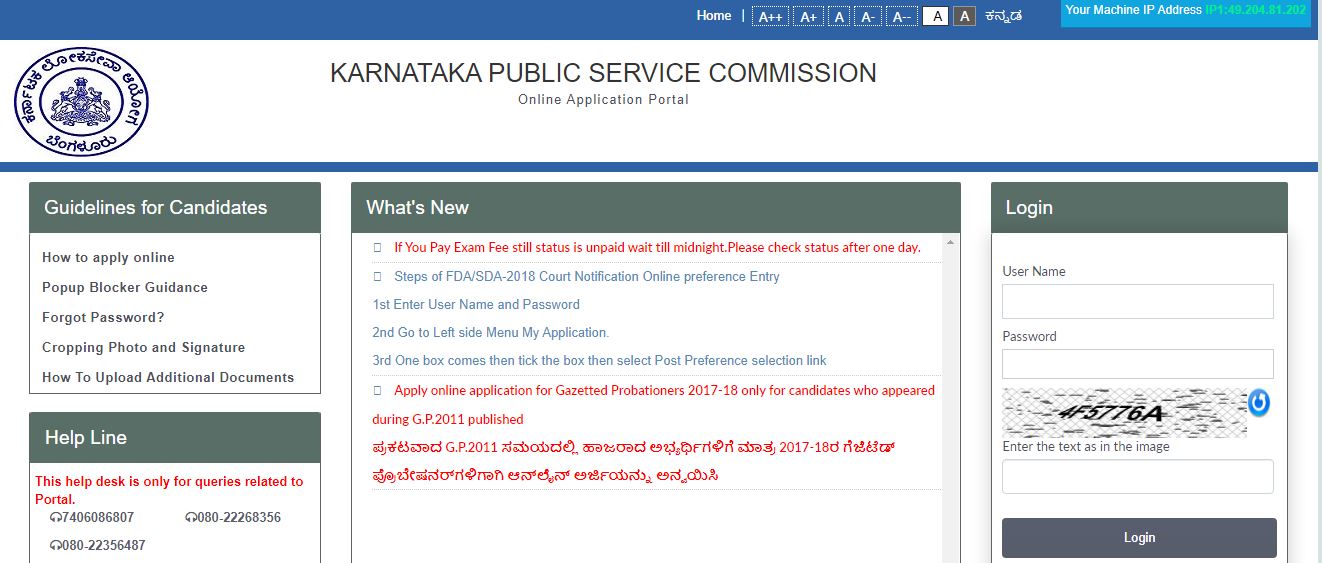Switch language to Kannada
This screenshot has height=563, width=1322.
pos(1003,16)
